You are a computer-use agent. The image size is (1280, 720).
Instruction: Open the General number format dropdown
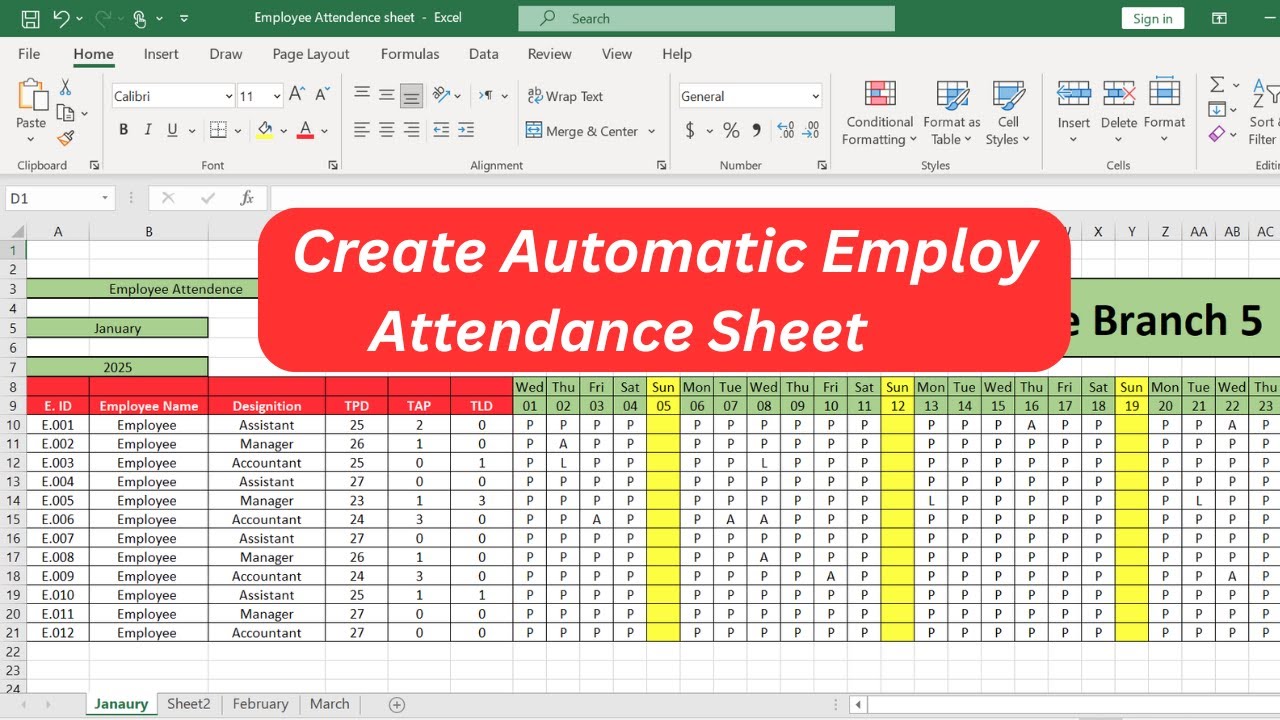point(816,96)
